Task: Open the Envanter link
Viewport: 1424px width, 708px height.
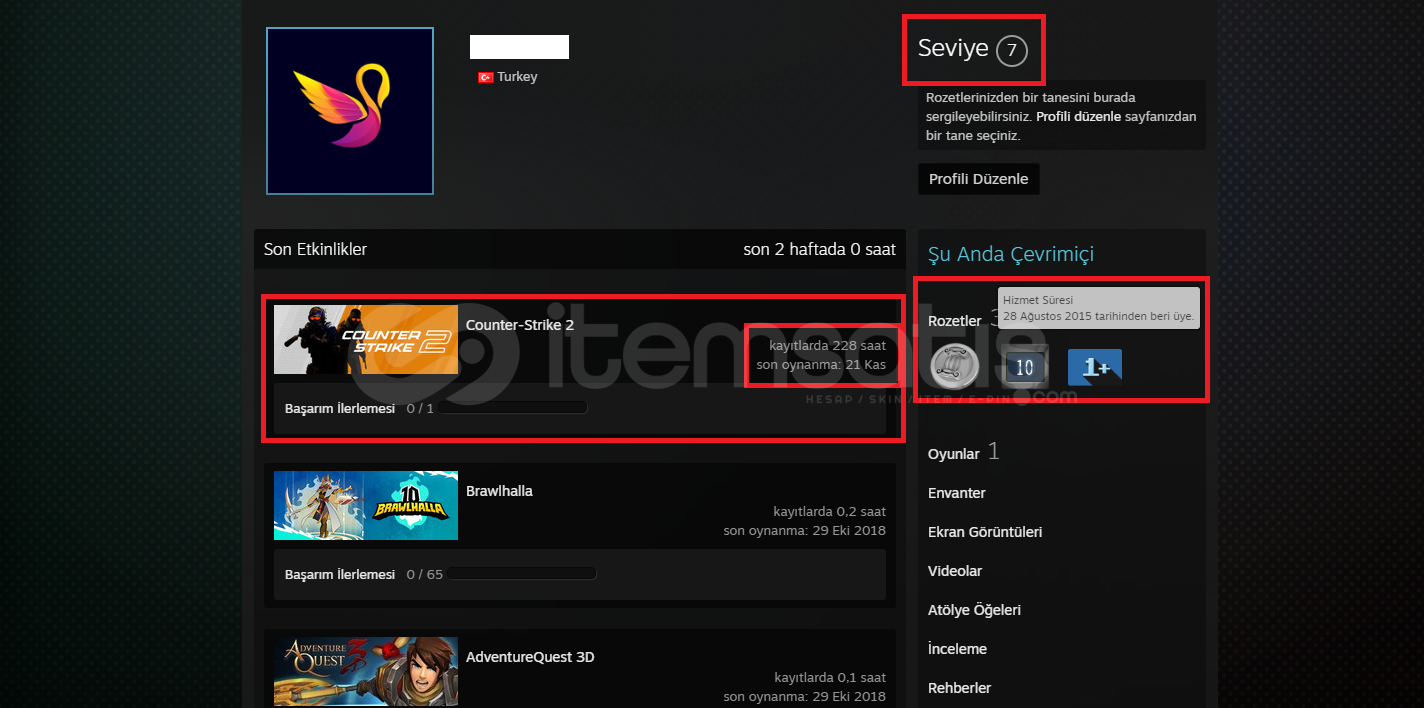Action: [957, 493]
